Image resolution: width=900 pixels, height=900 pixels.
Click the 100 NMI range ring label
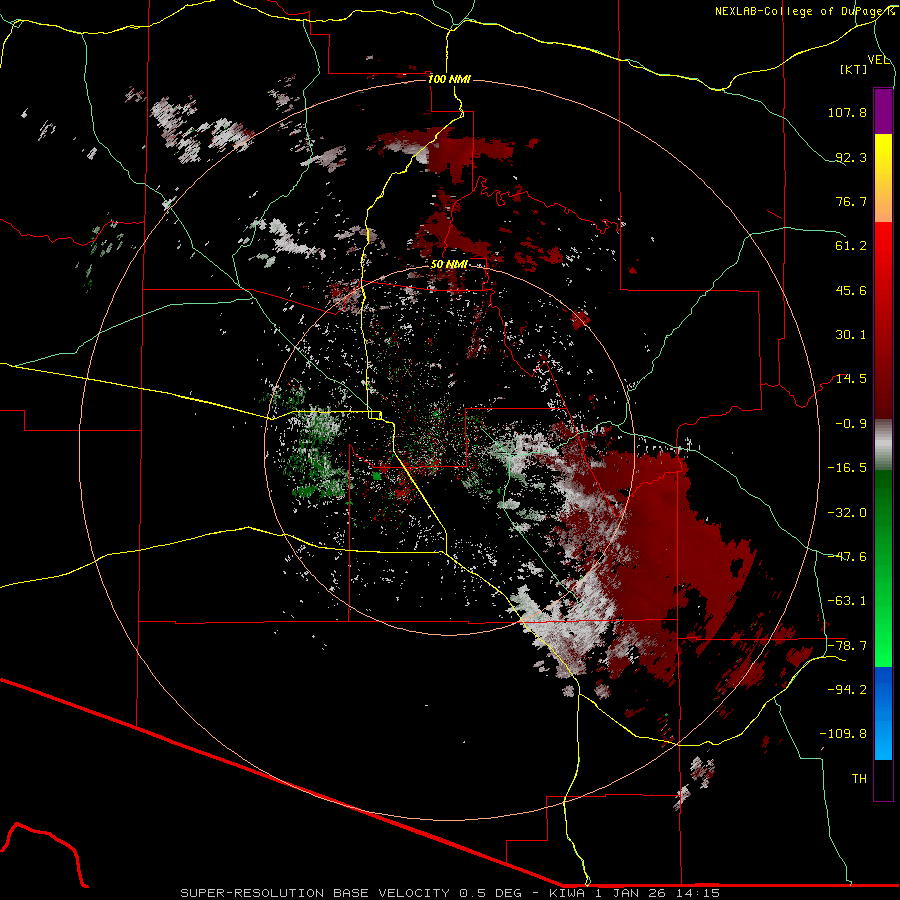449,79
